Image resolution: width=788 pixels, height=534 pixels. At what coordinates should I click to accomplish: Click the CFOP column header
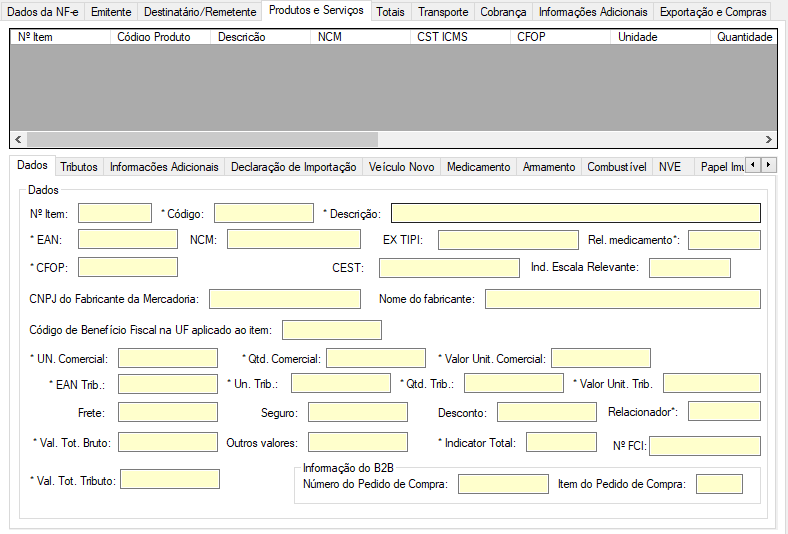coord(560,37)
